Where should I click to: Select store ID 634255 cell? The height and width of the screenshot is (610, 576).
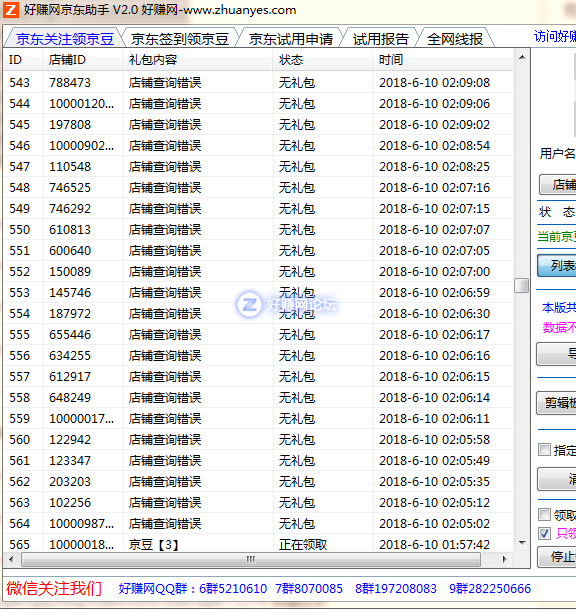coord(70,356)
